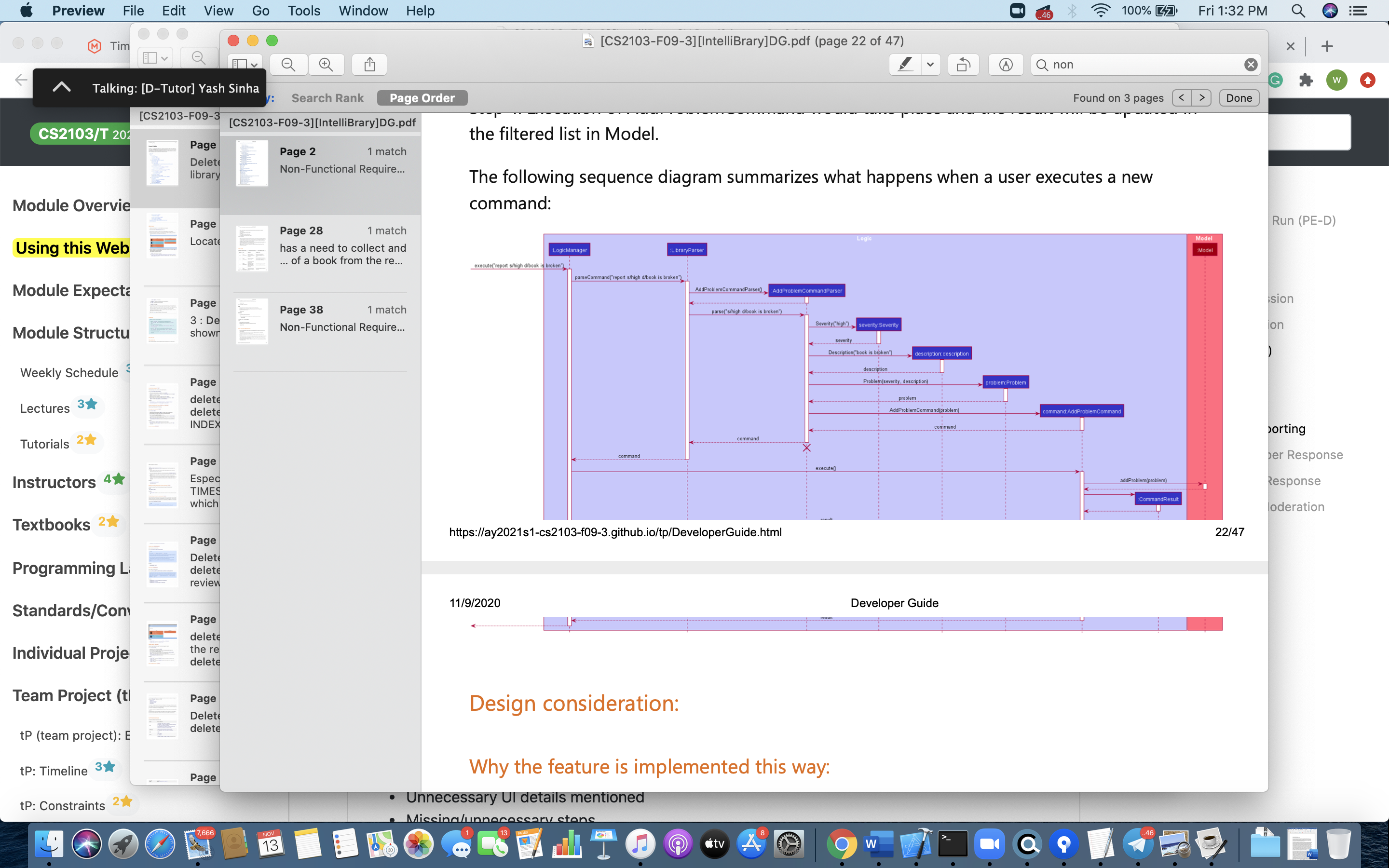1389x868 pixels.
Task: Select Page Order sorting
Action: (x=422, y=98)
